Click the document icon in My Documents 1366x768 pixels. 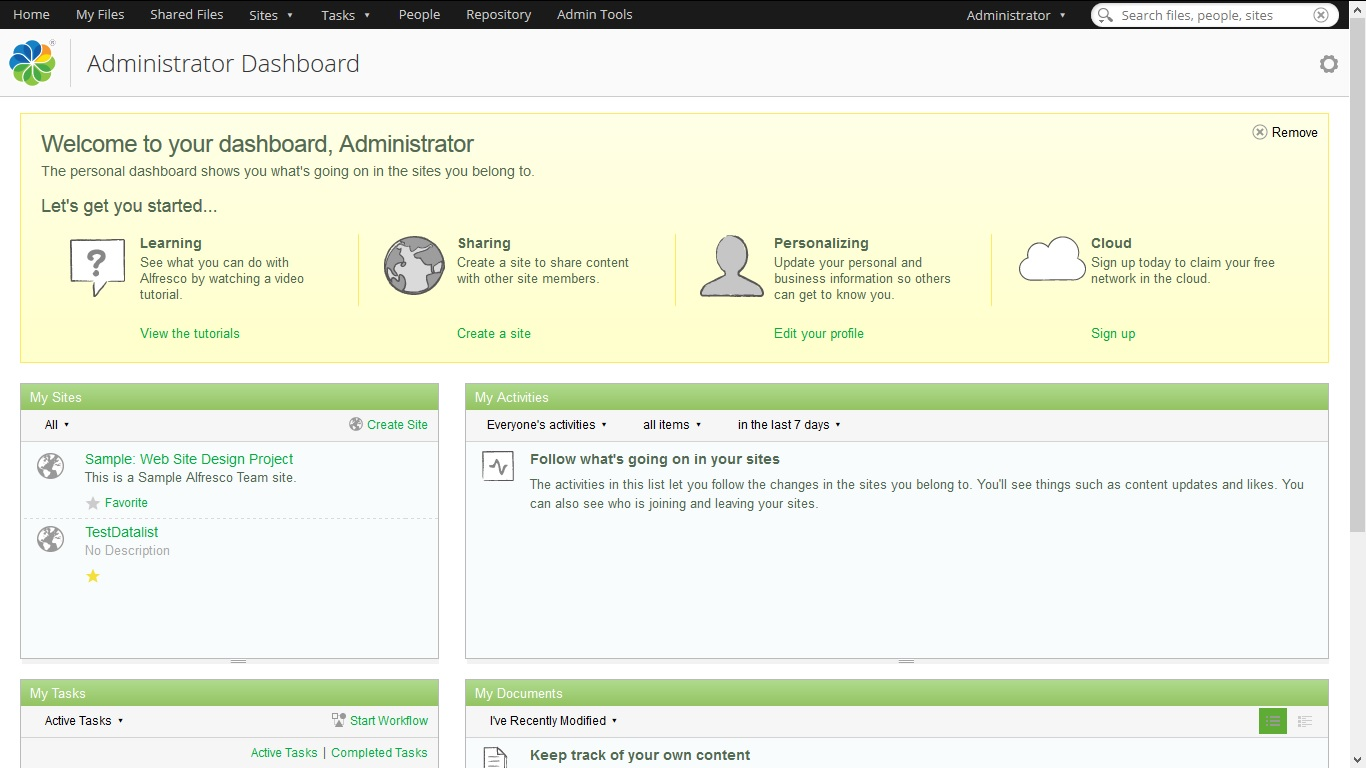(x=496, y=758)
